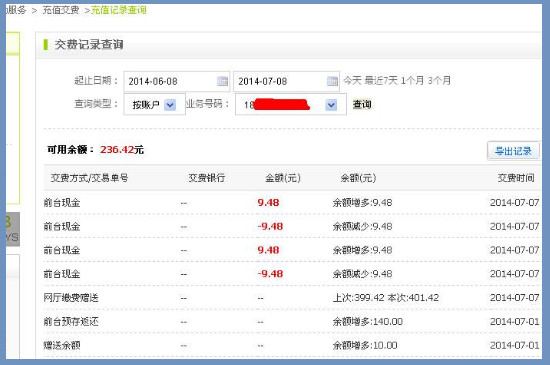Click the end date field 2014-07-08
Image resolution: width=550 pixels, height=365 pixels.
click(286, 81)
